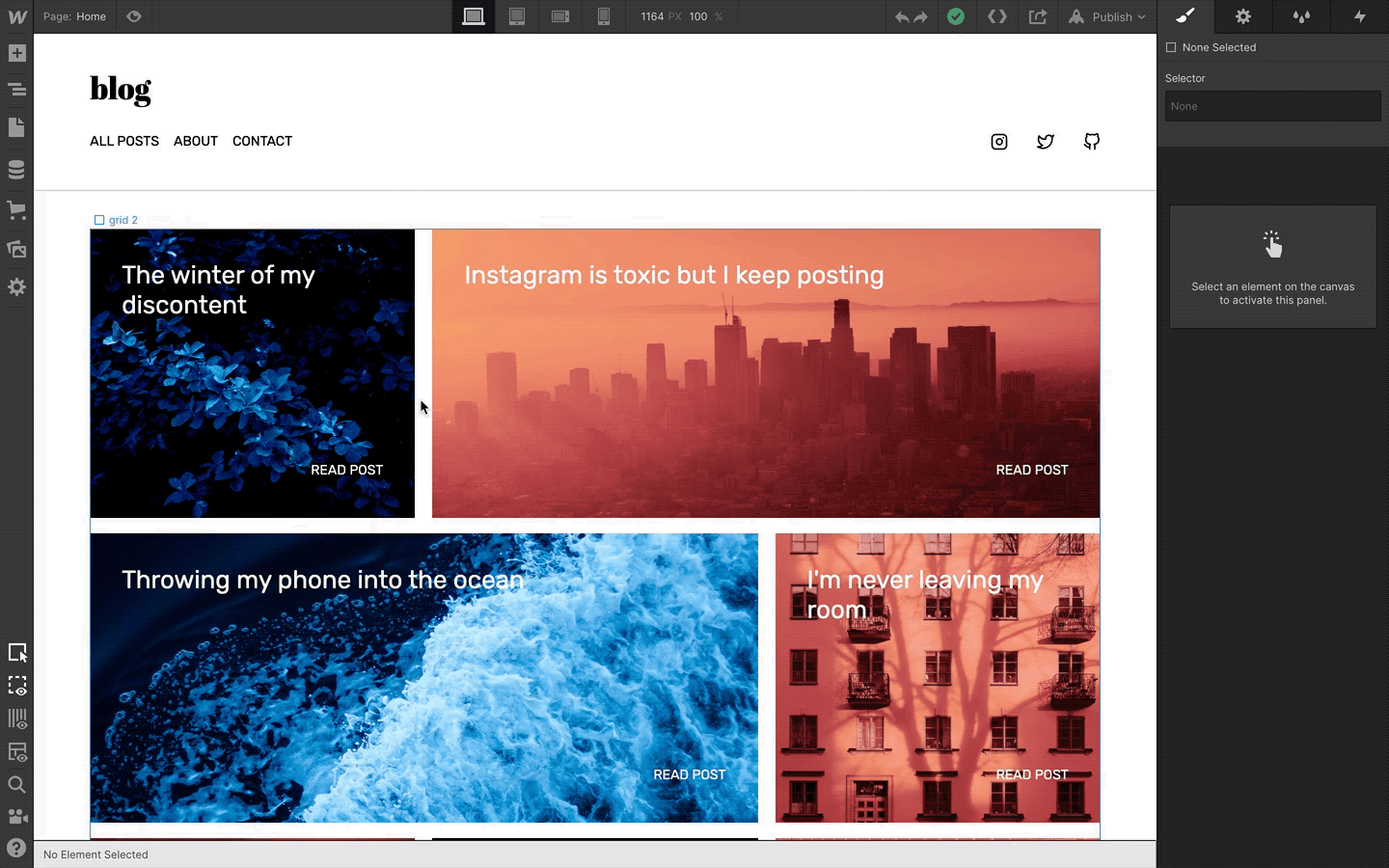Toggle X-ray mode in the bottom toolbar
The height and width of the screenshot is (868, 1389).
(x=17, y=686)
